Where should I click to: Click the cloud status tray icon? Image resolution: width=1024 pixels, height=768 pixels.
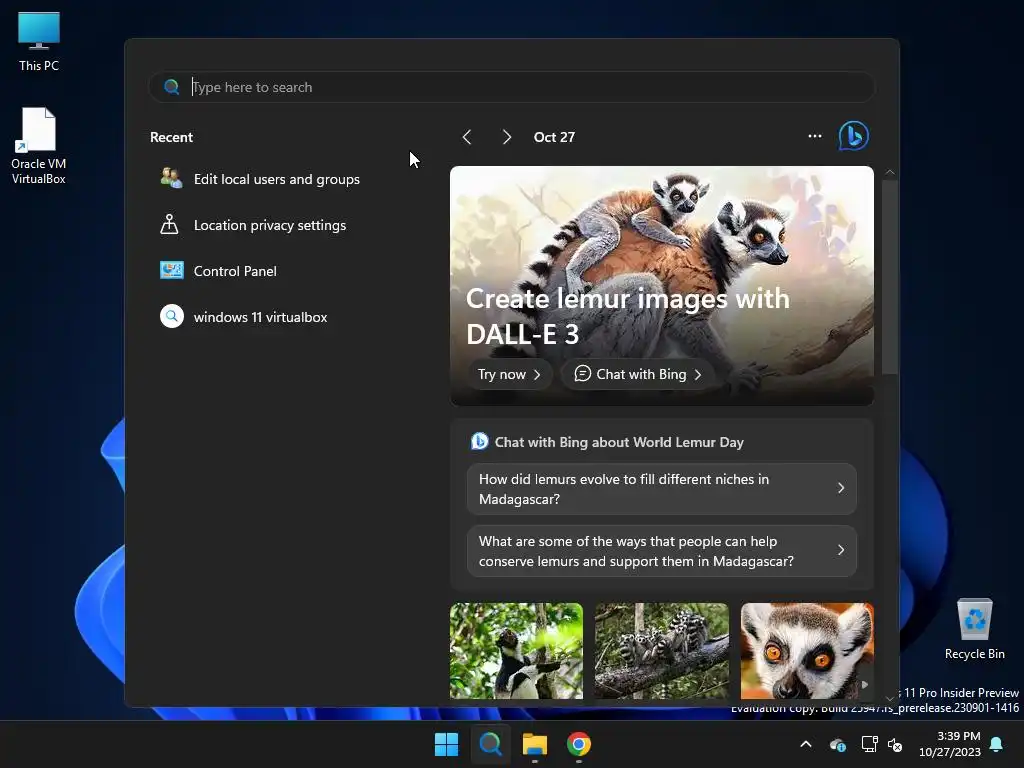tap(838, 744)
